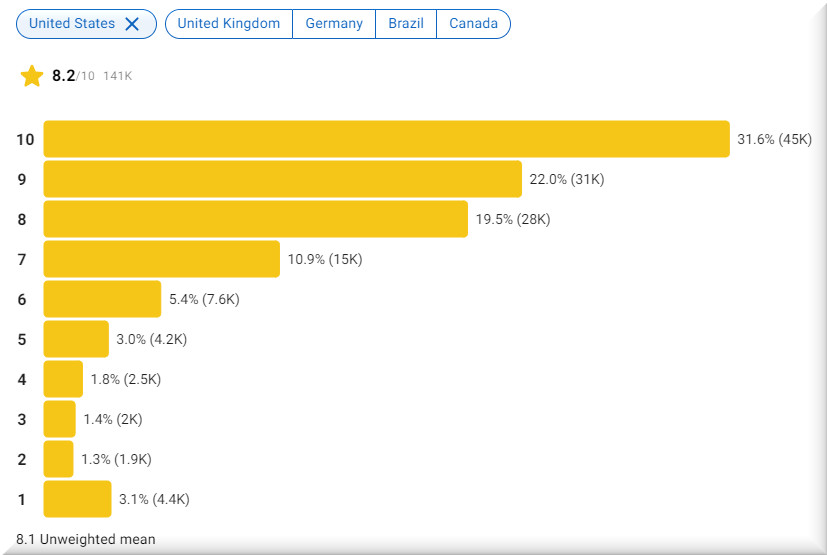Remove the United States filter (X icon)
Viewport: 827px width, 555px height.
pos(132,24)
